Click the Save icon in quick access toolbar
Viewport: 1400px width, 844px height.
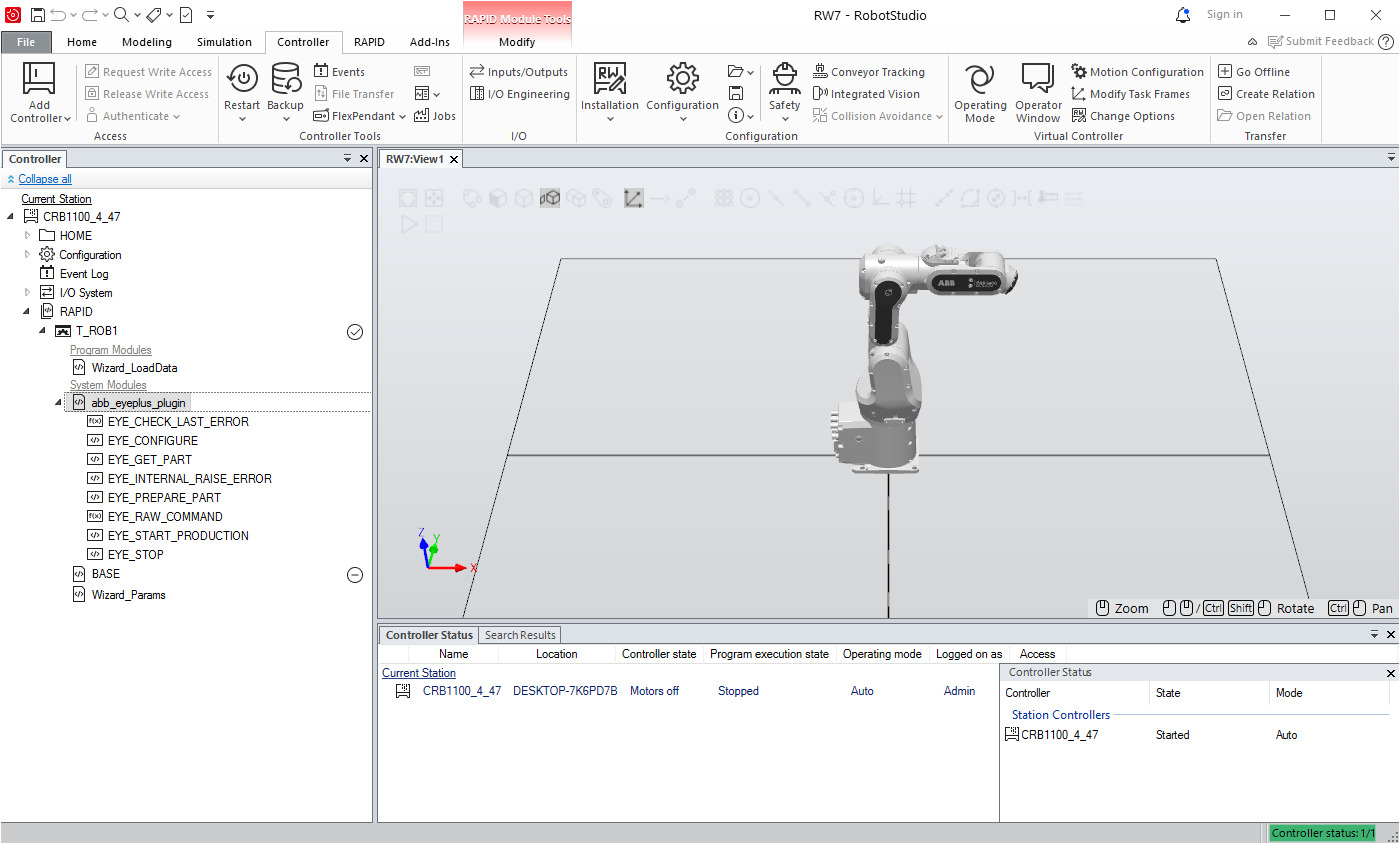coord(37,15)
